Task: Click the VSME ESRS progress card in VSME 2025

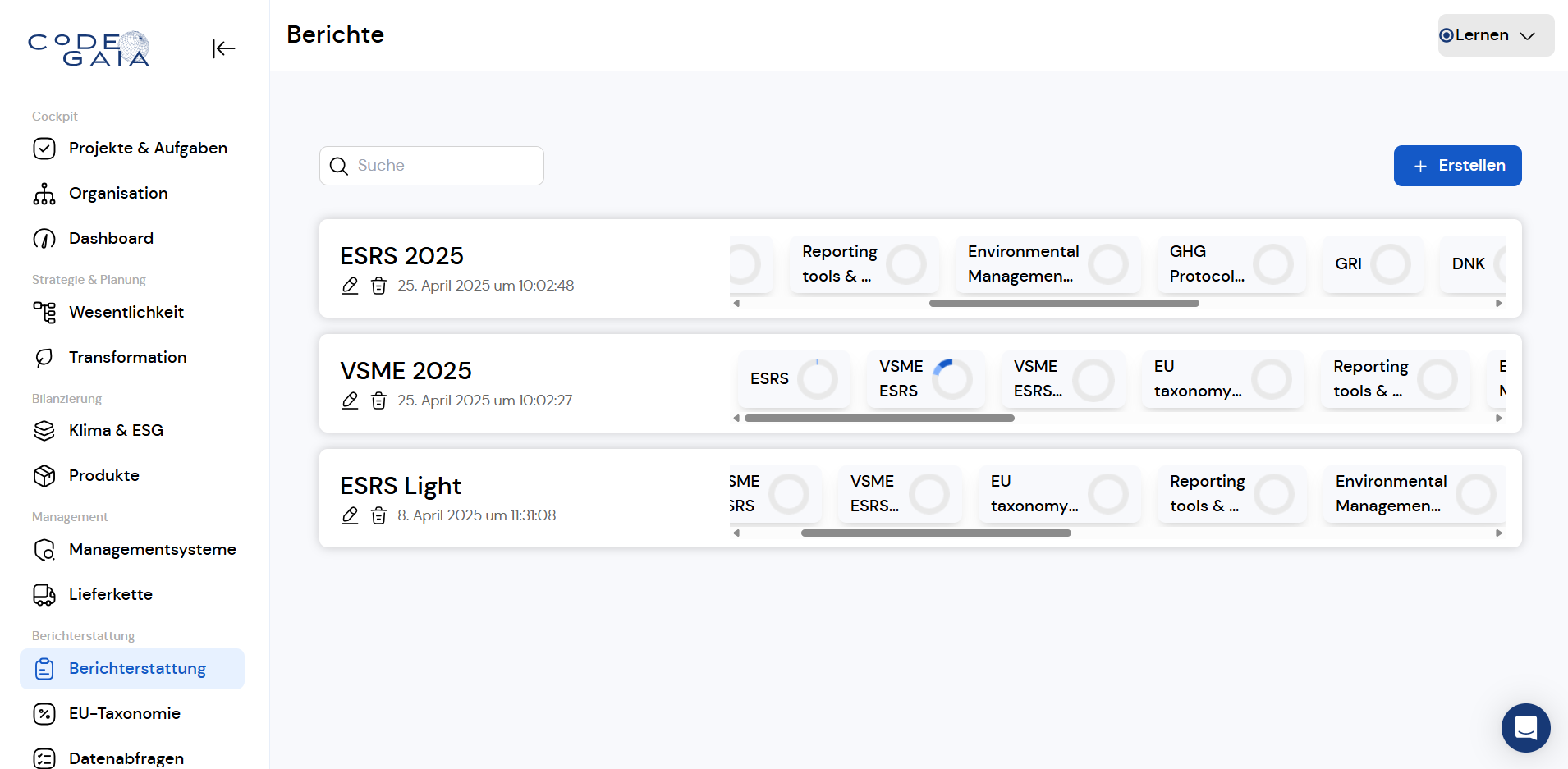Action: point(925,379)
